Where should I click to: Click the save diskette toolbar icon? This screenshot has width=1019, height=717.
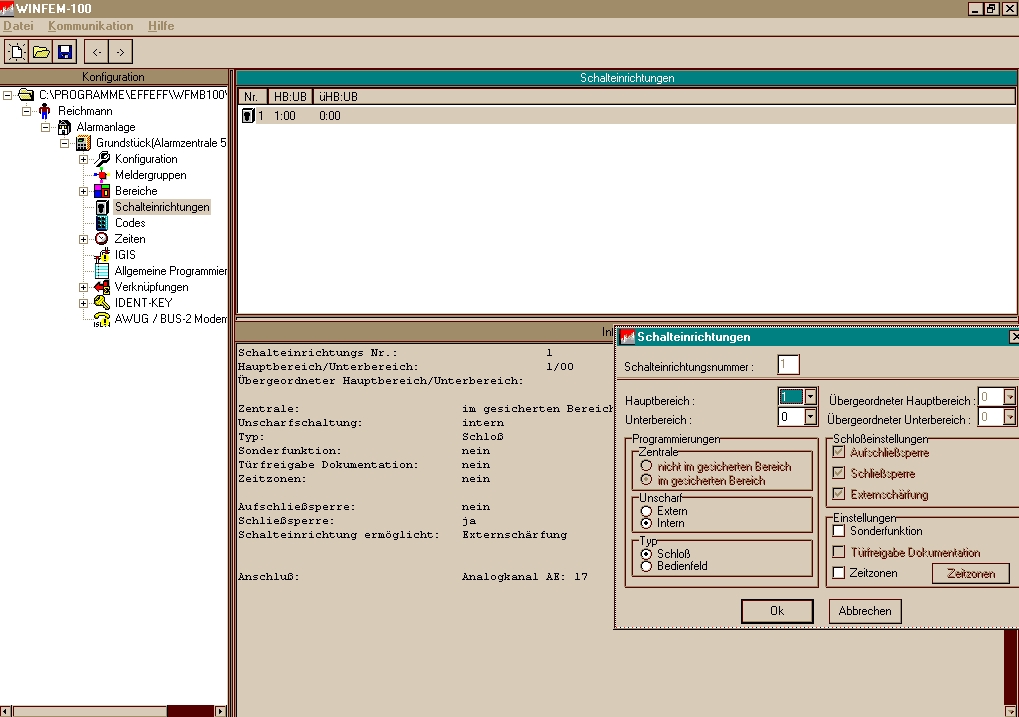pos(65,51)
